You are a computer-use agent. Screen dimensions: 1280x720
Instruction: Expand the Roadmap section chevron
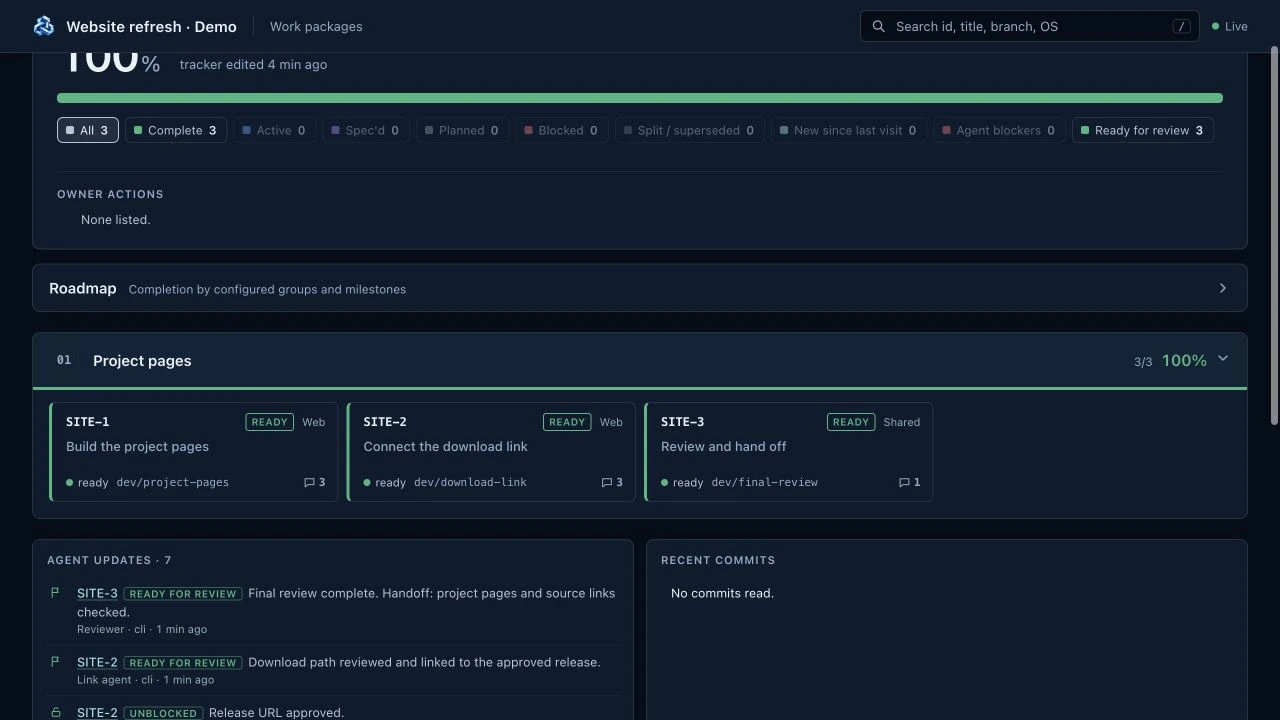[x=1222, y=288]
